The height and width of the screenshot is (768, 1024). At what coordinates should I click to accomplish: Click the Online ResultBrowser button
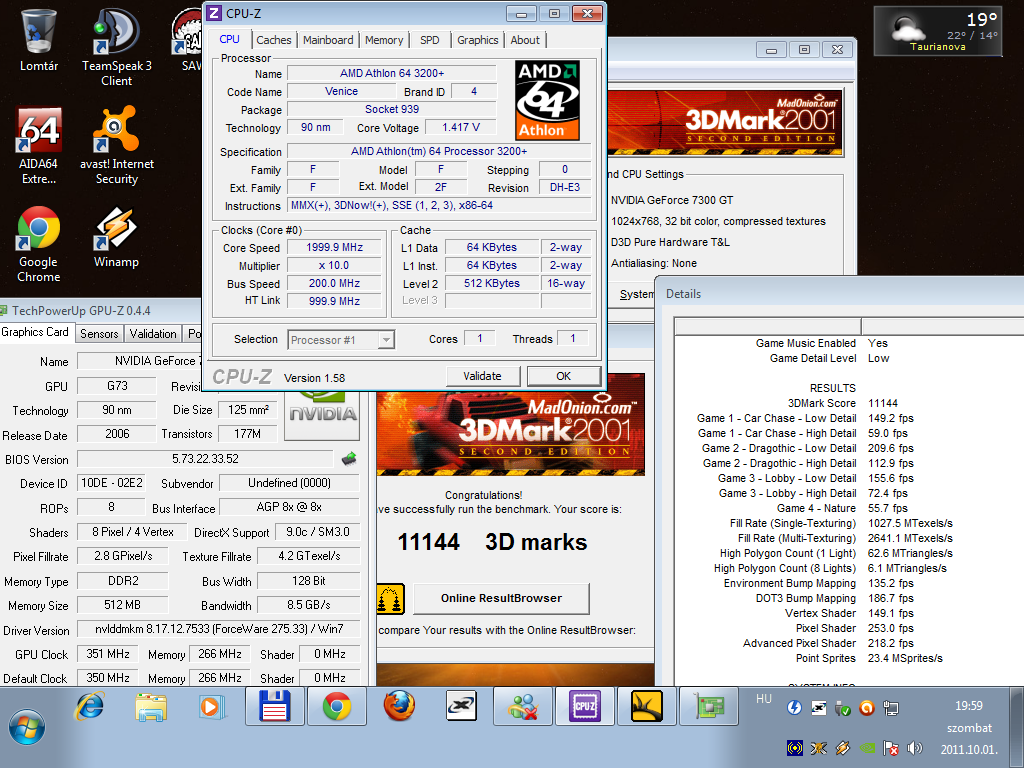click(502, 598)
